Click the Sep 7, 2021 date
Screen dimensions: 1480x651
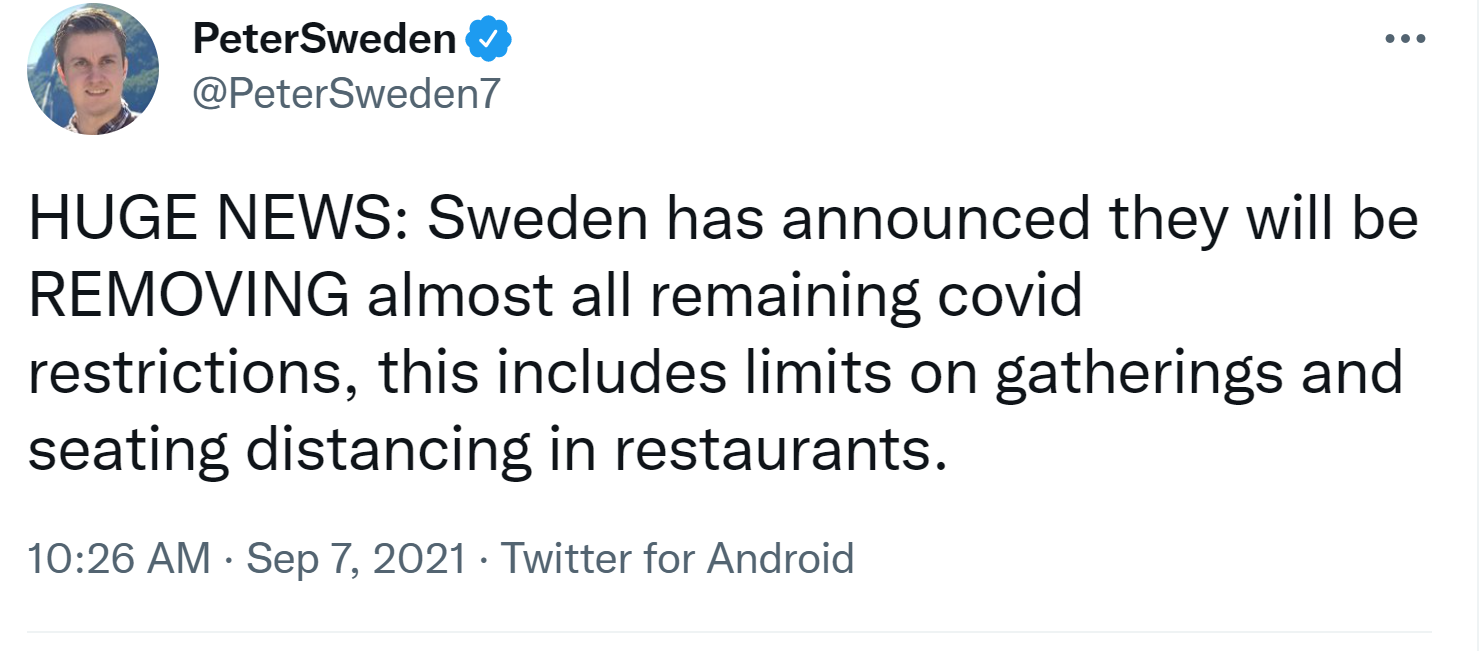356,558
